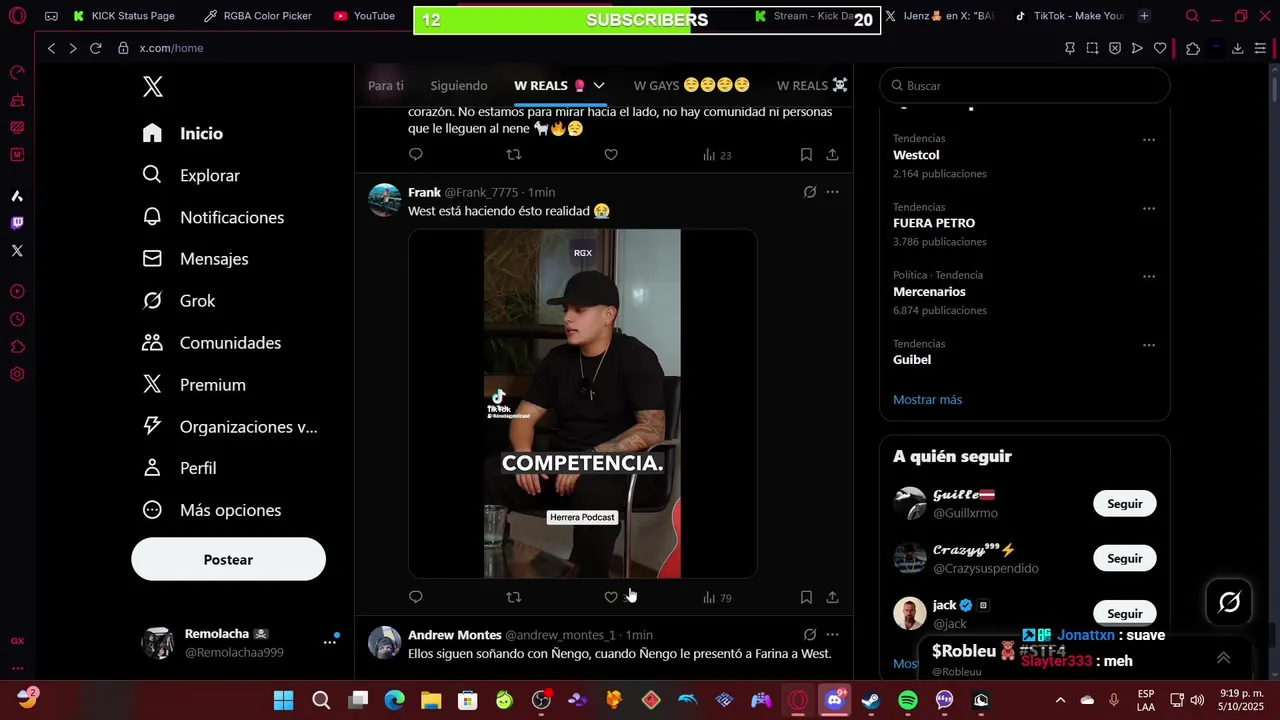The height and width of the screenshot is (720, 1280).
Task: Share the top post with 23 views
Action: (832, 154)
